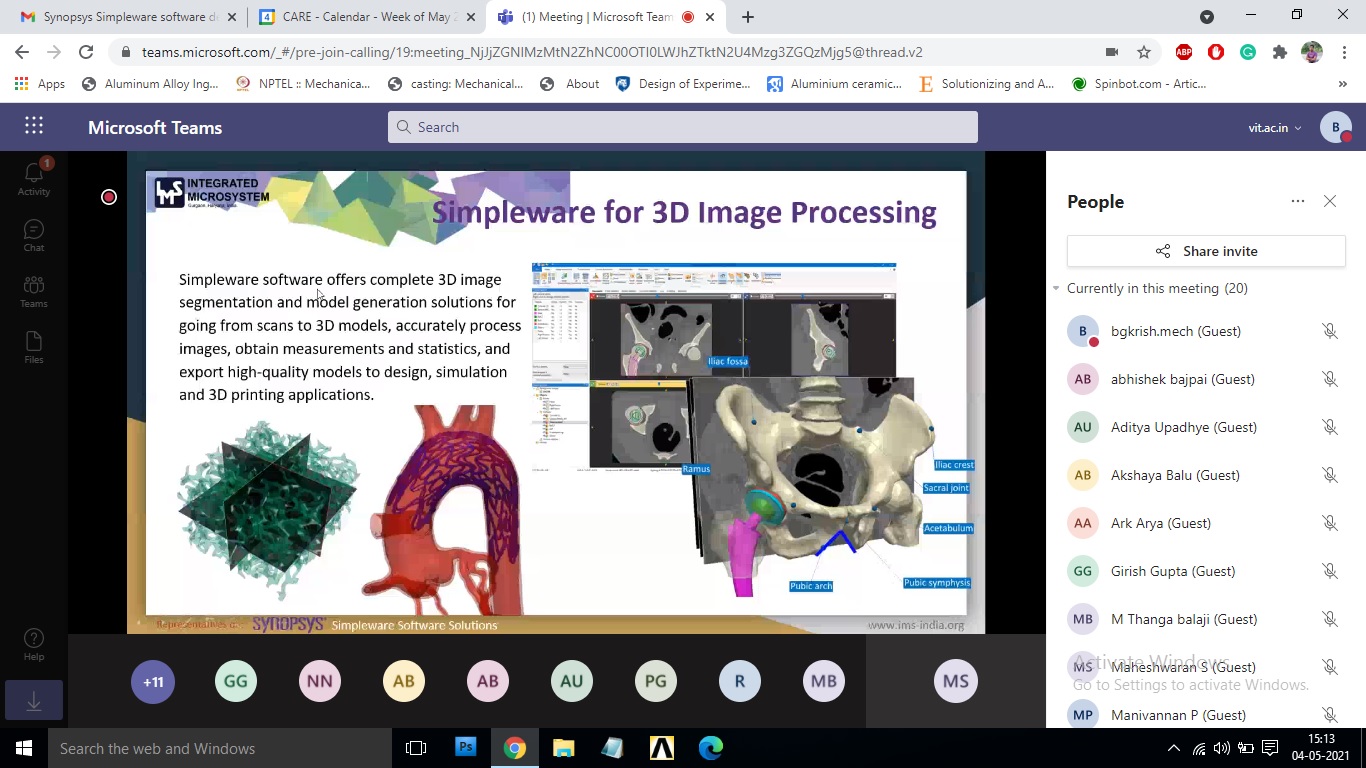The image size is (1366, 768).
Task: Click the Grammarly extension icon in the browser
Action: click(x=1247, y=51)
